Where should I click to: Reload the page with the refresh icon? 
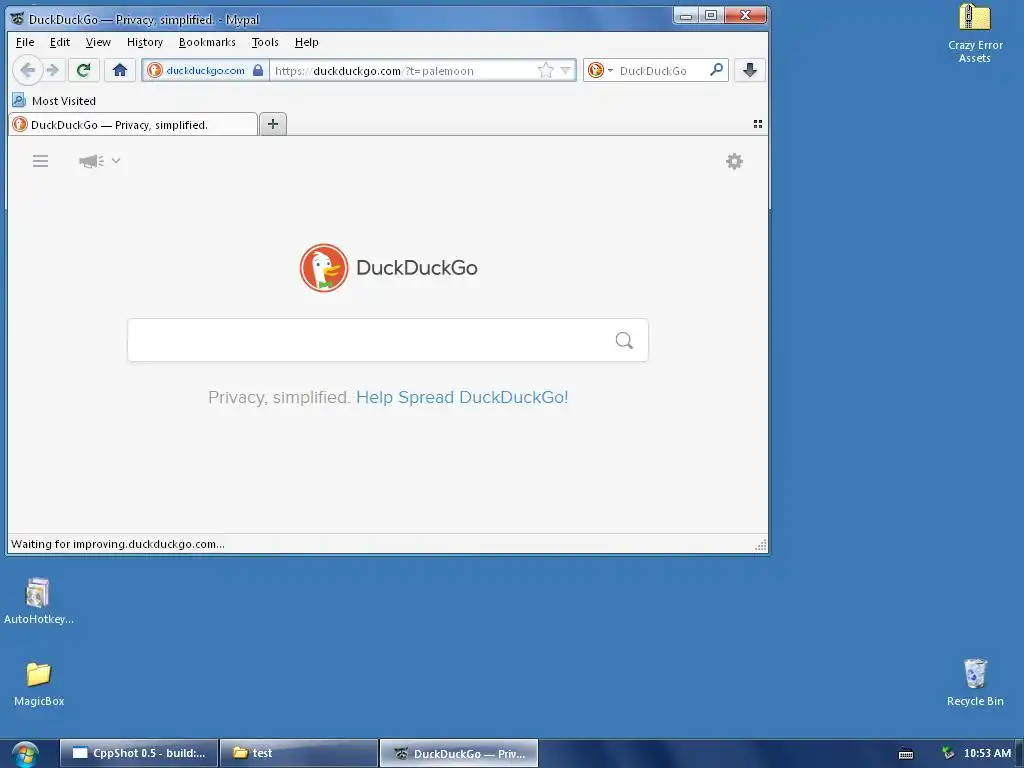[x=83, y=70]
